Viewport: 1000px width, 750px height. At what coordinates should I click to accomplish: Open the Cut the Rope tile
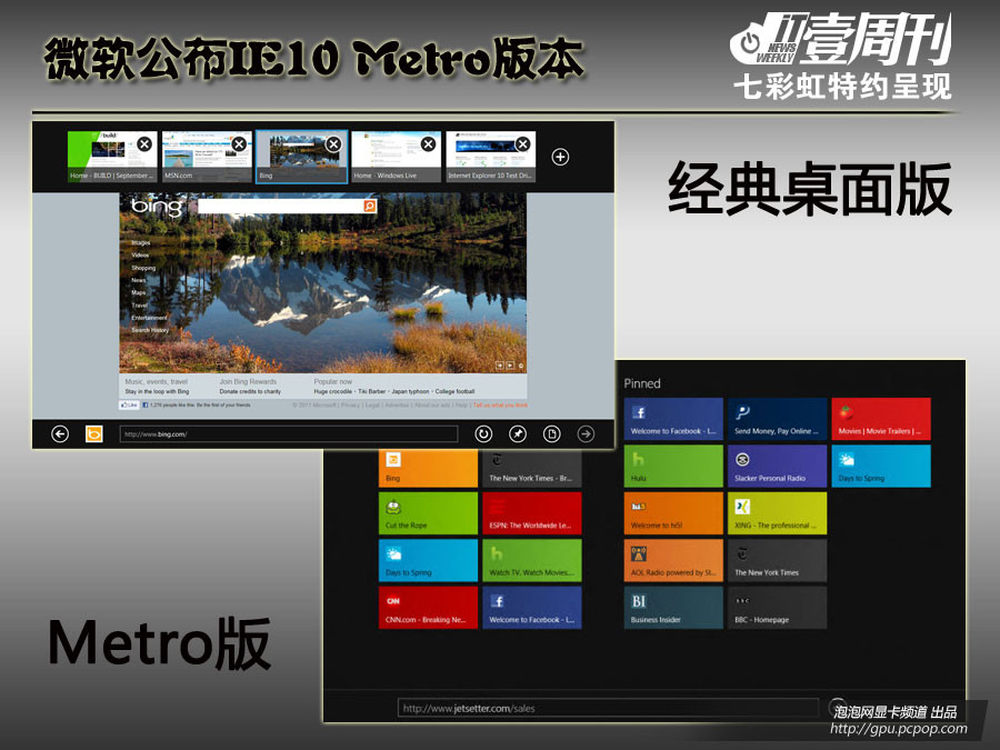428,513
